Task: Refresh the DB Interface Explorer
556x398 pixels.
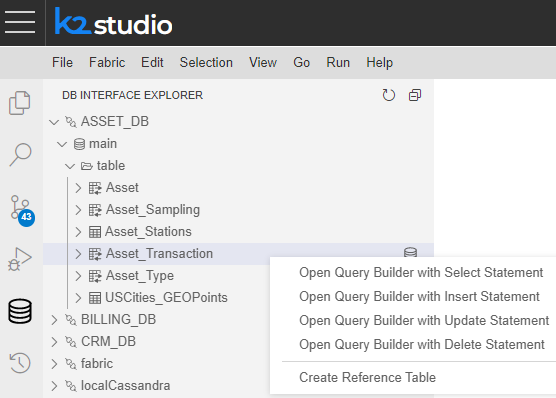Action: [x=389, y=95]
